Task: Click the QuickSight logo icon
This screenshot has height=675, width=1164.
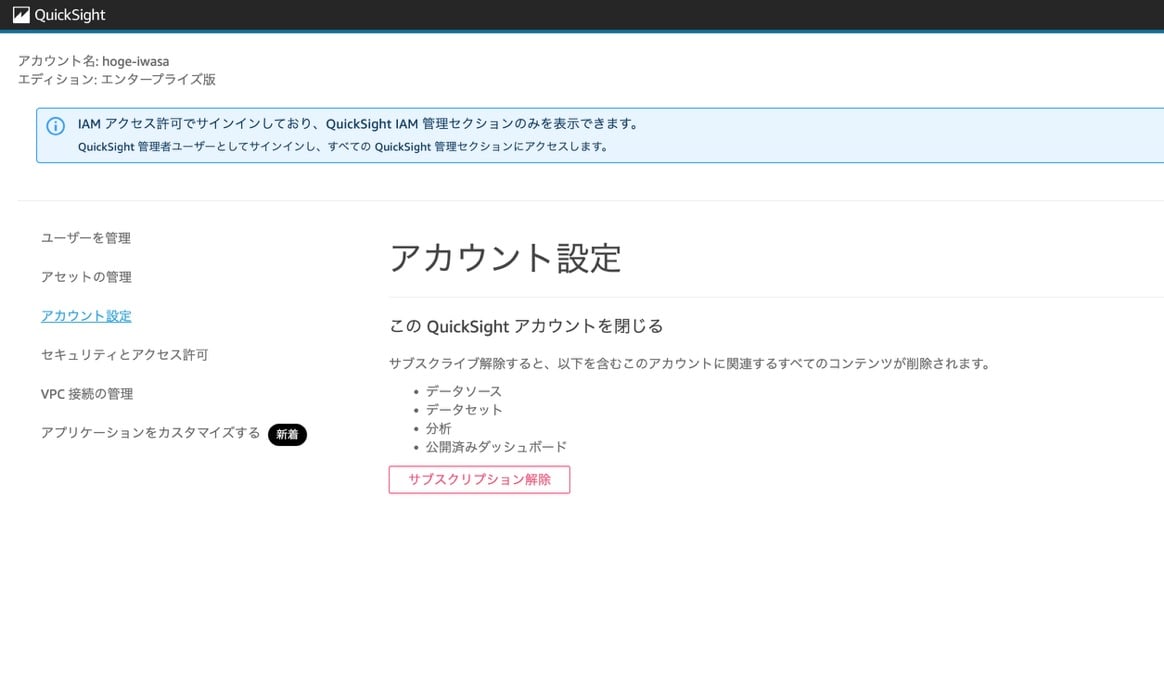Action: point(21,15)
